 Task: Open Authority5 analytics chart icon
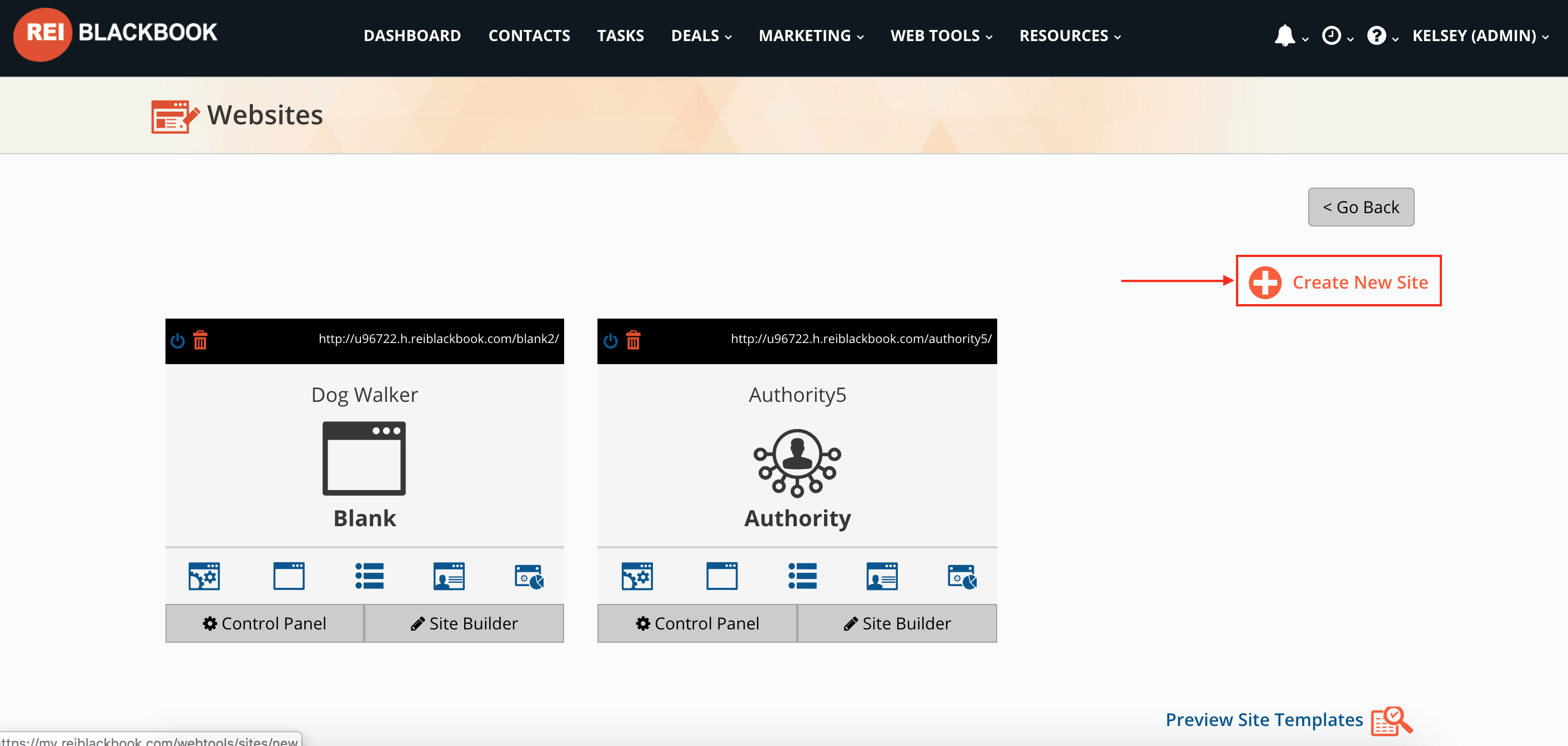962,577
